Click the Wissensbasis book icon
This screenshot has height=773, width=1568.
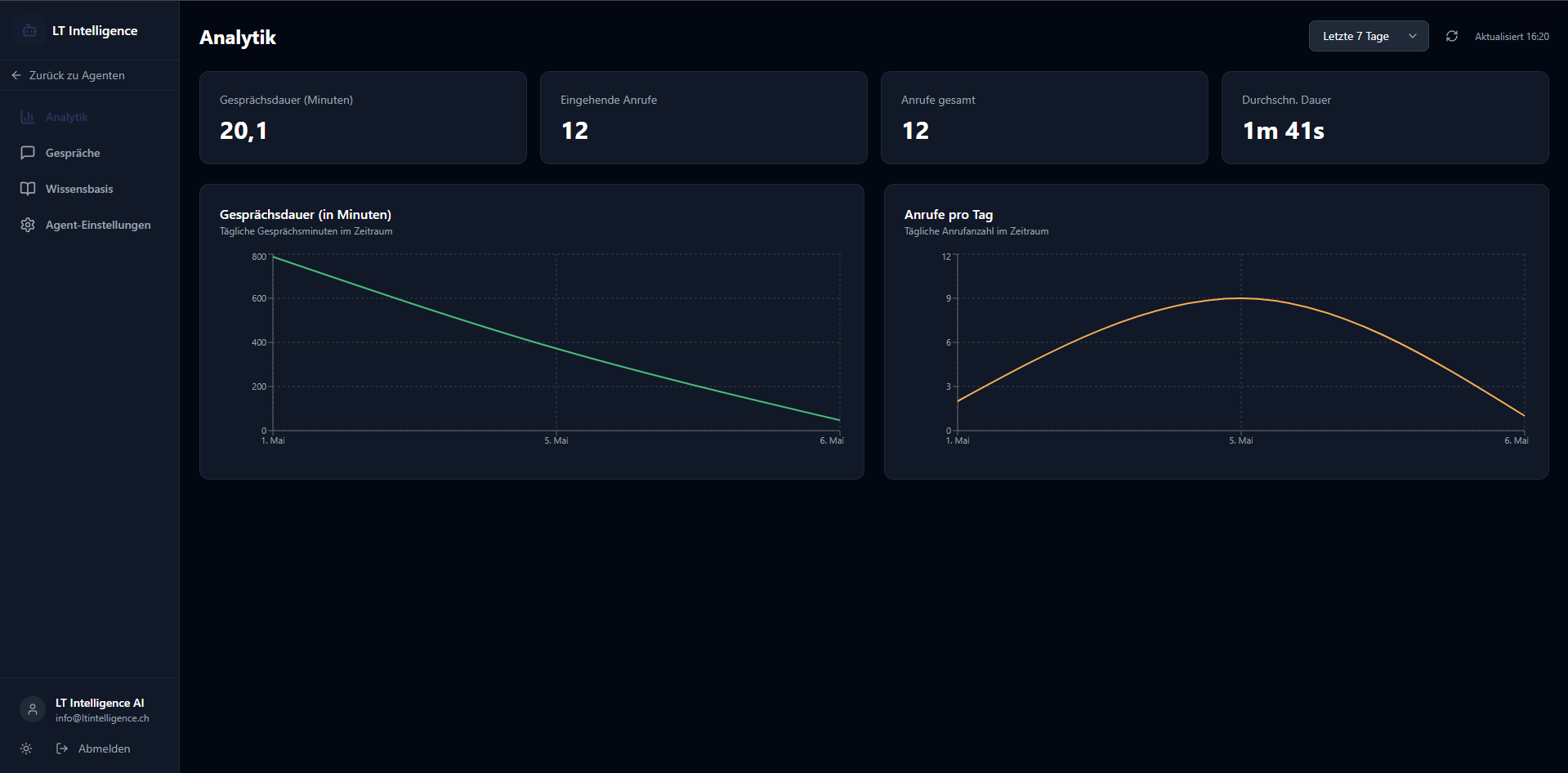28,189
